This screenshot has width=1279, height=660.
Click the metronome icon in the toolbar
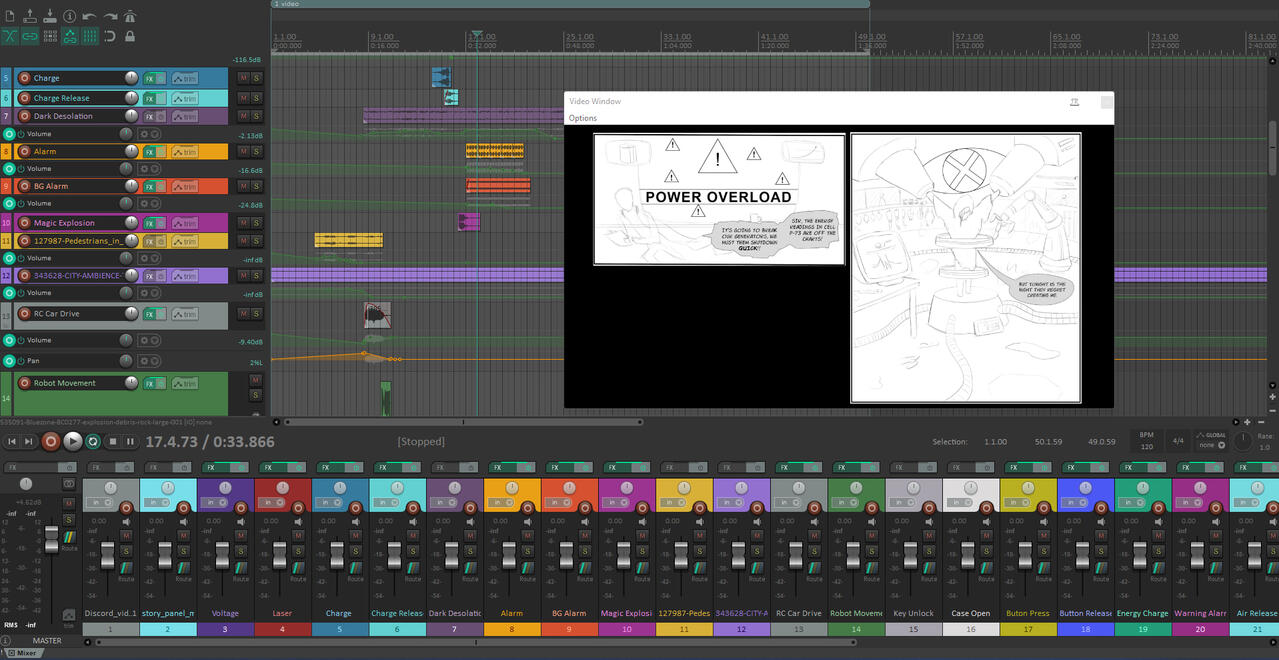coord(131,16)
